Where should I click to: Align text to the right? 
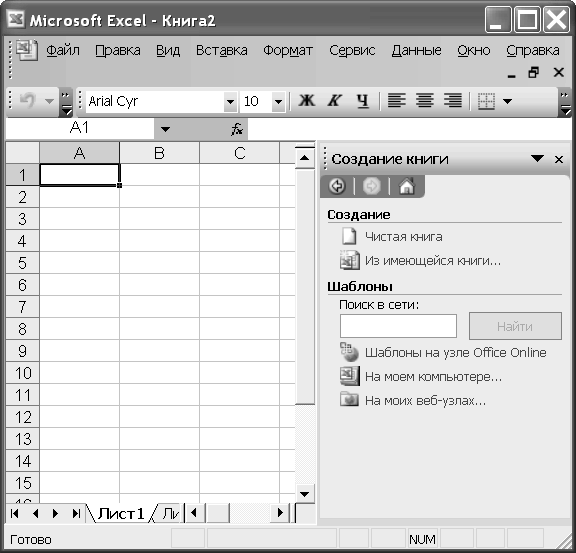pyautogui.click(x=453, y=101)
